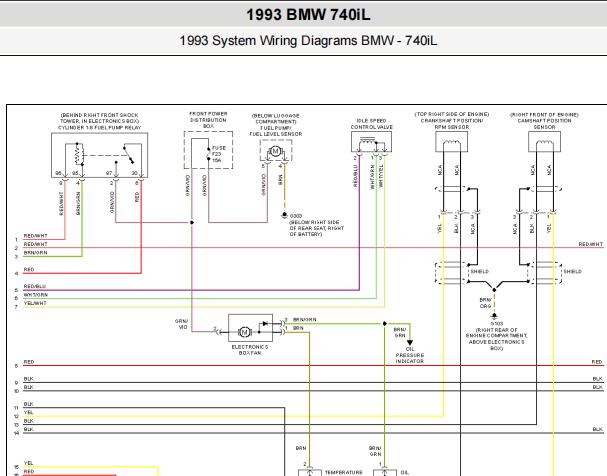Image resolution: width=607 pixels, height=476 pixels.
Task: Click the crankshaft sensor coil symbol
Action: tap(451, 144)
